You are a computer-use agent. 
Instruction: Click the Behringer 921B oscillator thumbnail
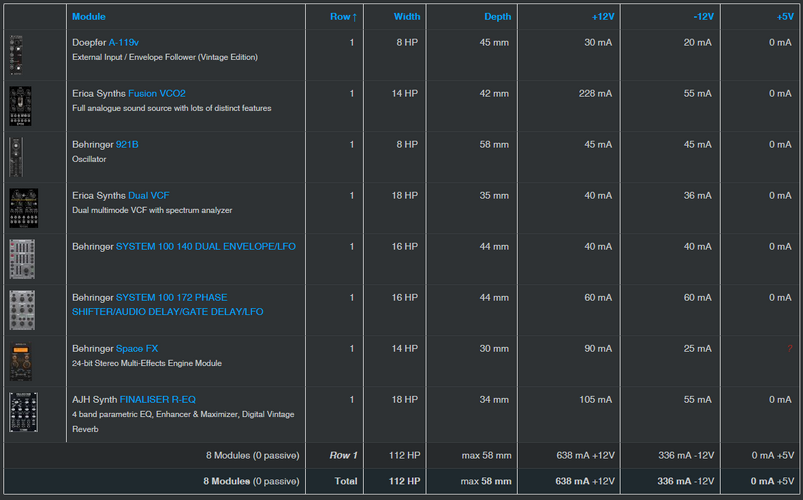coord(16,157)
